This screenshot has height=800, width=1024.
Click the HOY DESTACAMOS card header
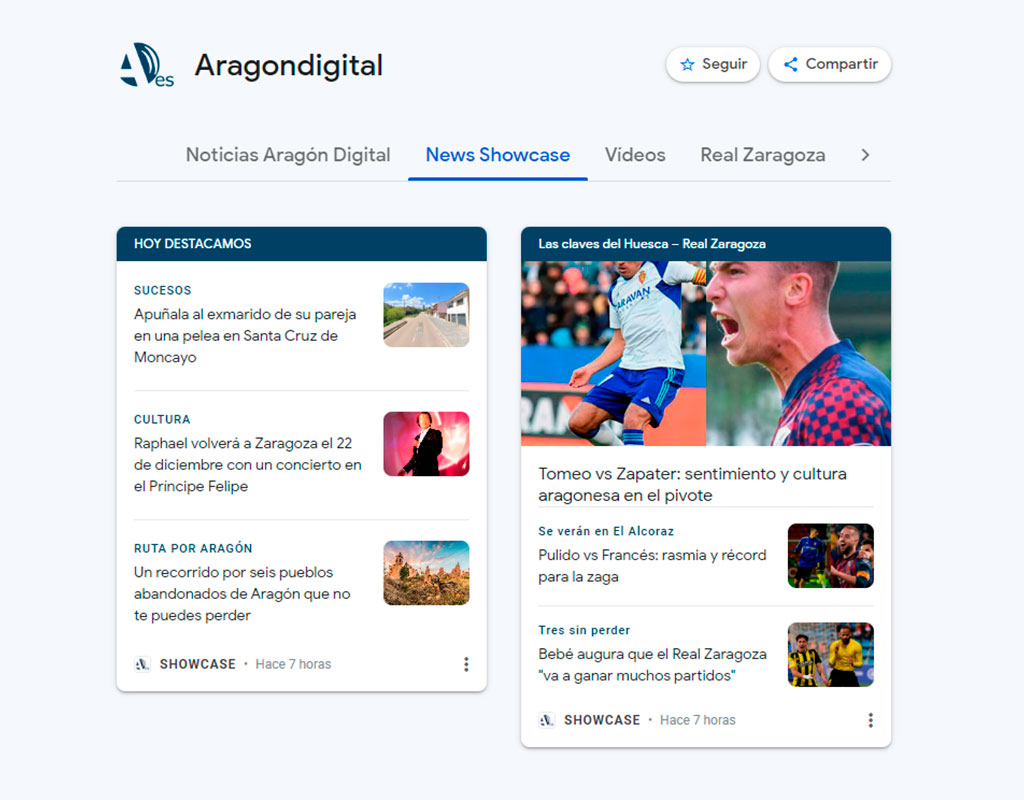point(302,244)
